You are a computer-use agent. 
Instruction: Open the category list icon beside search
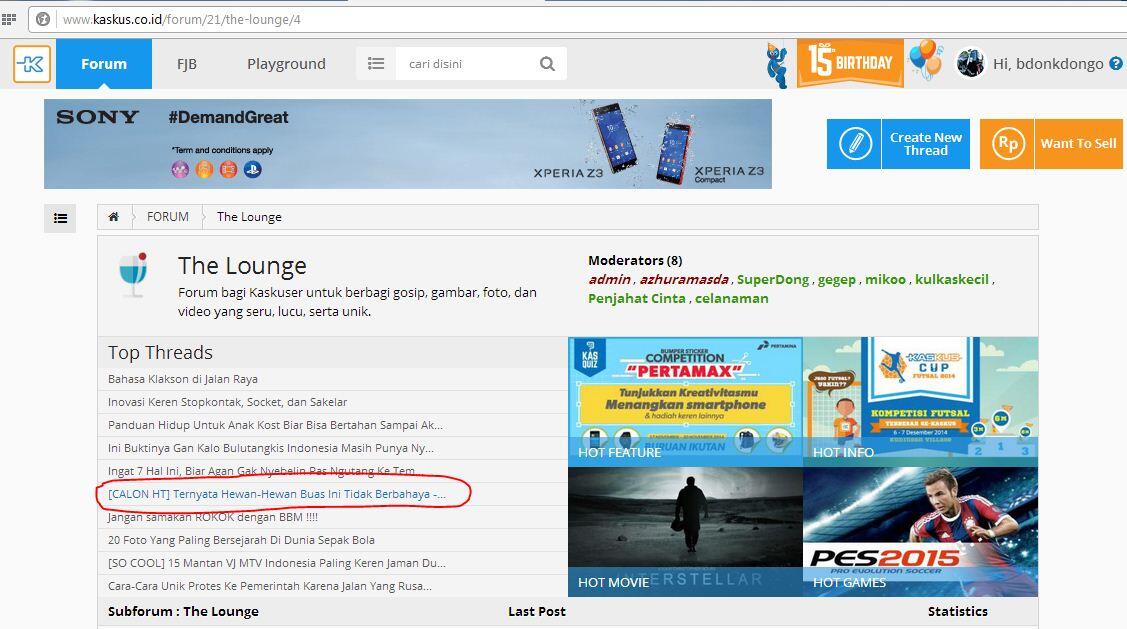click(x=376, y=64)
